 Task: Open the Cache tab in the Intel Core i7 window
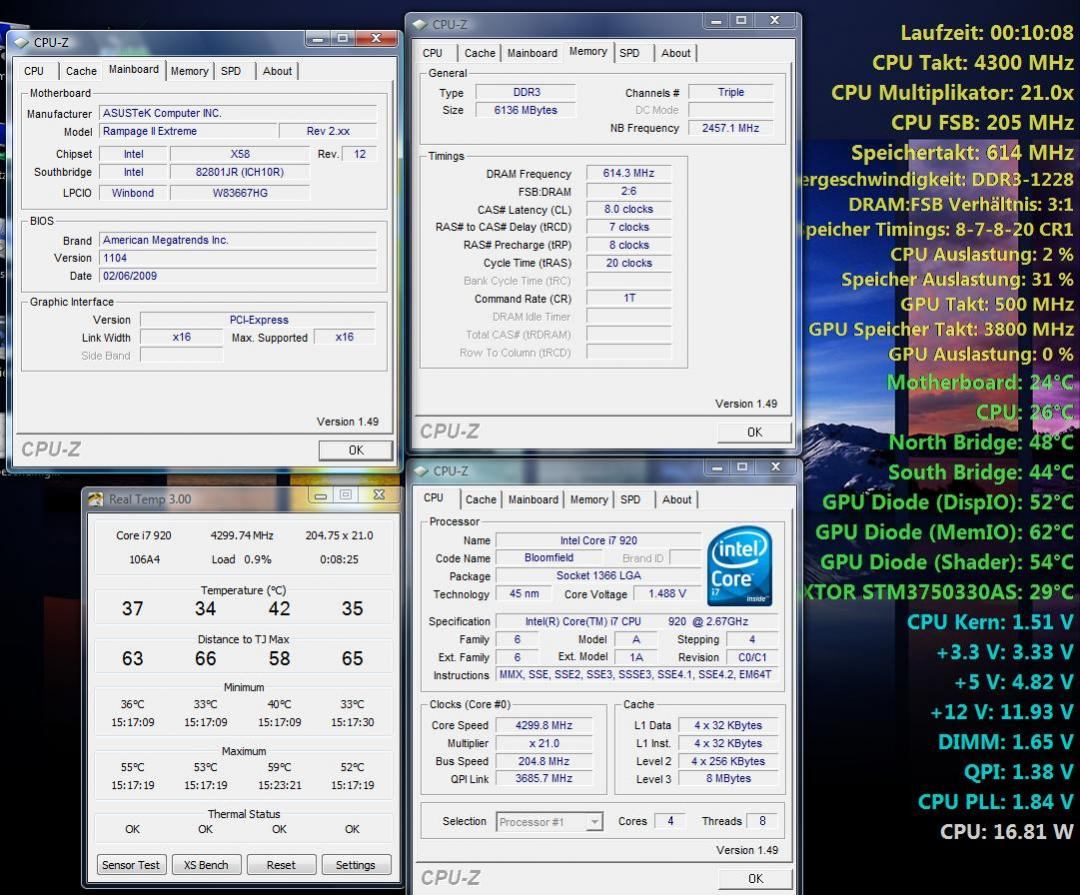coord(481,500)
